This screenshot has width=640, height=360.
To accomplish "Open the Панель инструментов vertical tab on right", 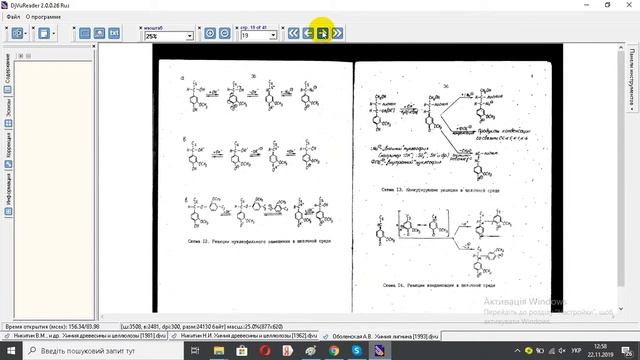I will click(x=631, y=79).
